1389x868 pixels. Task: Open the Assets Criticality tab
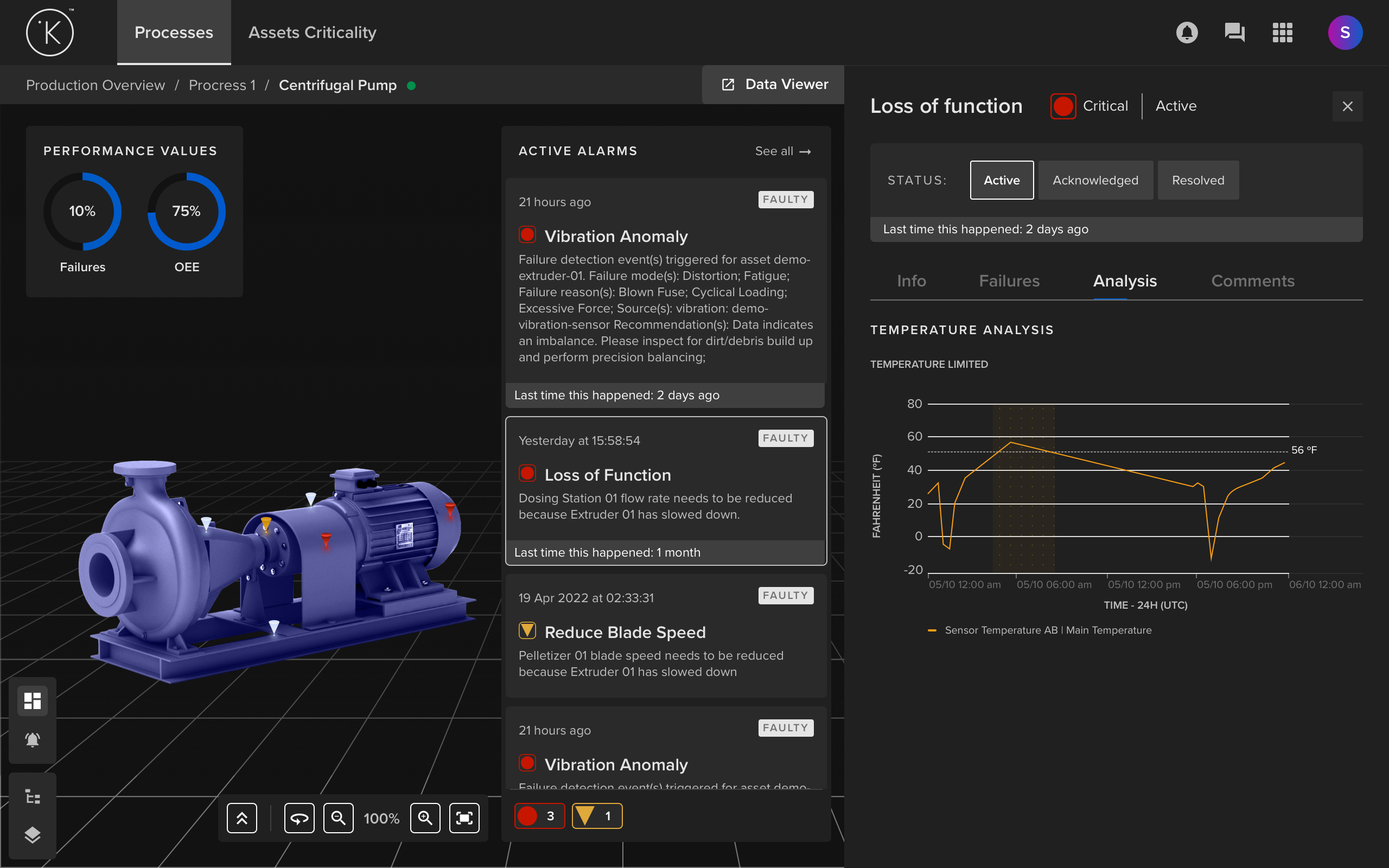pos(312,33)
